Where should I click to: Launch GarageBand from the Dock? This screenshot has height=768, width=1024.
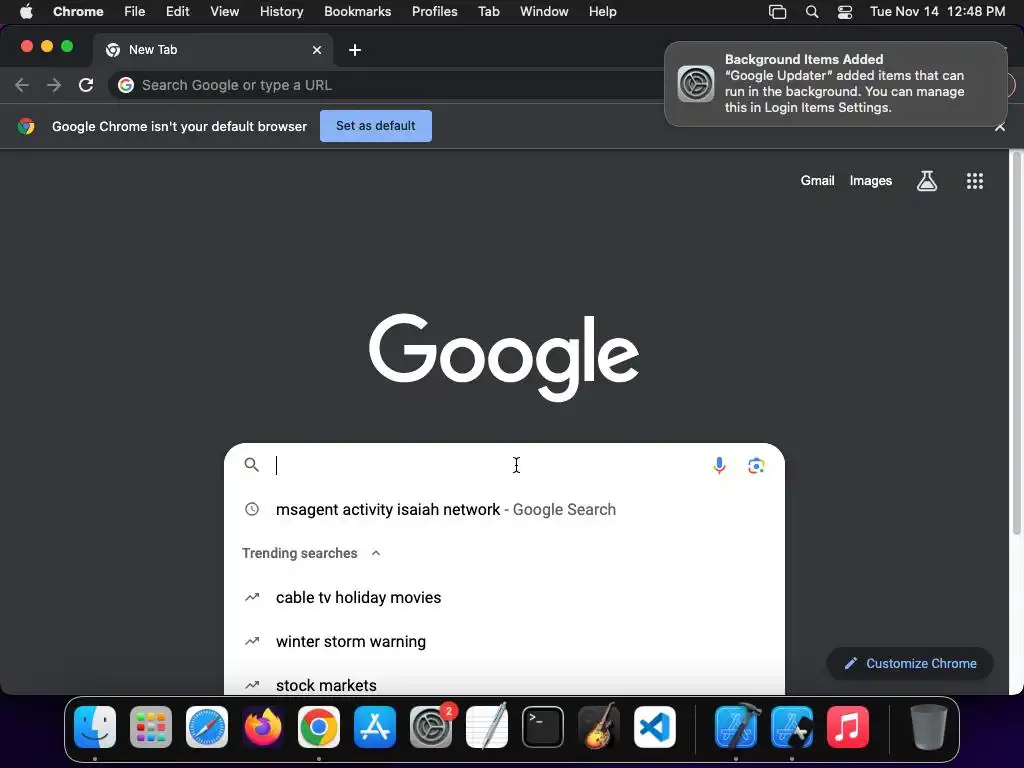[x=599, y=727]
